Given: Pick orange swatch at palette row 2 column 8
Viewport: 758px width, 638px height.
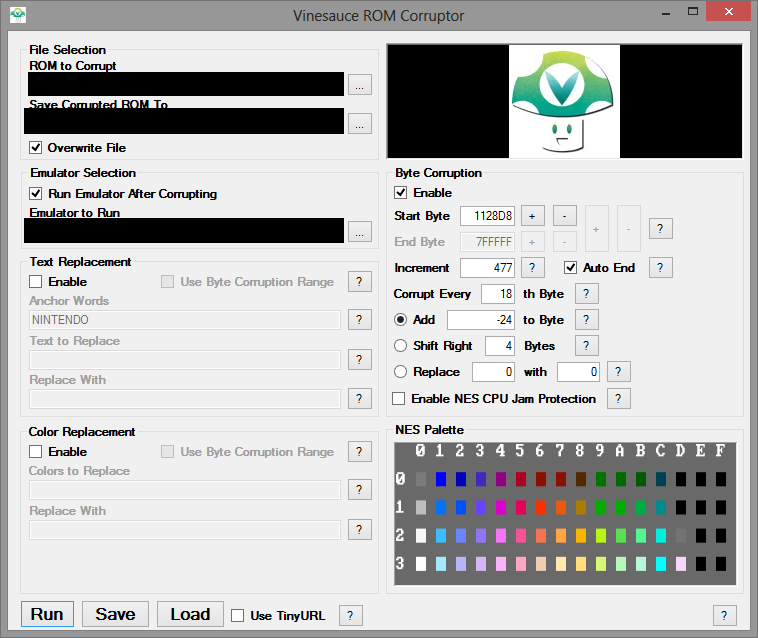Looking at the screenshot, I should pyautogui.click(x=581, y=536).
